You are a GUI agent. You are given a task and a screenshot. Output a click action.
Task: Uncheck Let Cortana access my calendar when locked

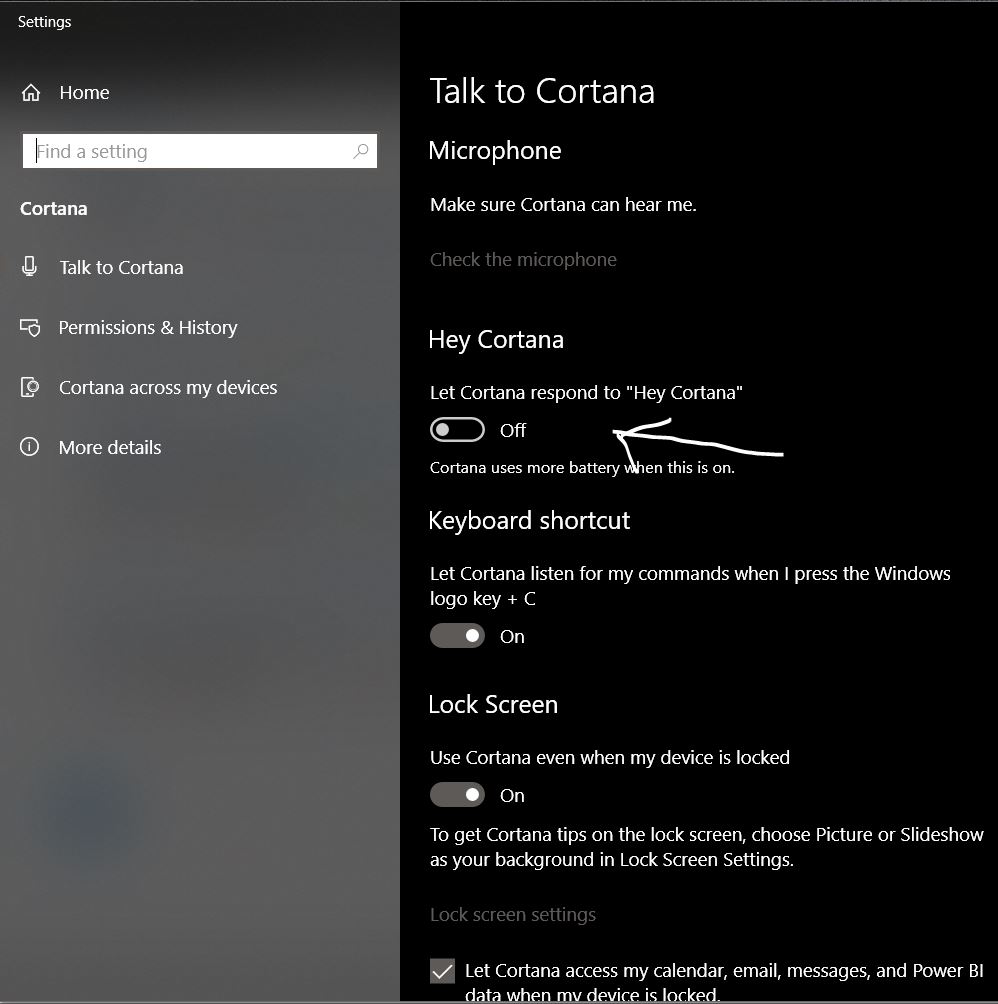[x=442, y=971]
